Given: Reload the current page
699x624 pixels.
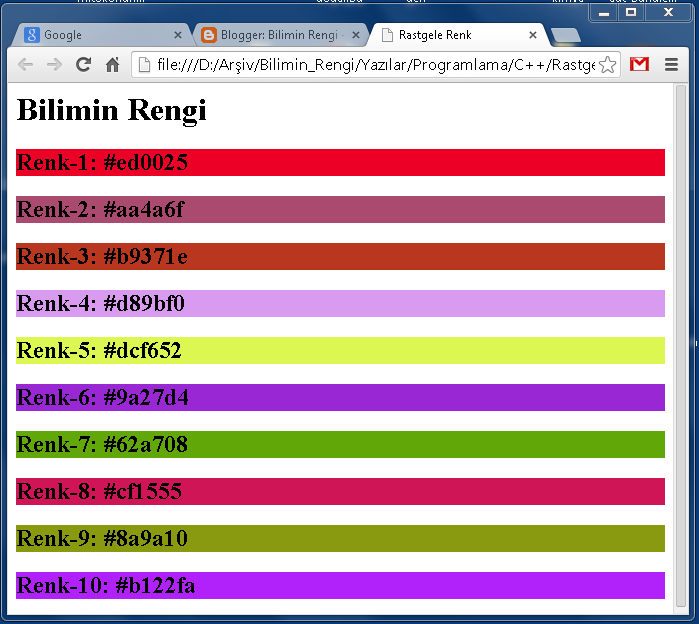Looking at the screenshot, I should 83,65.
